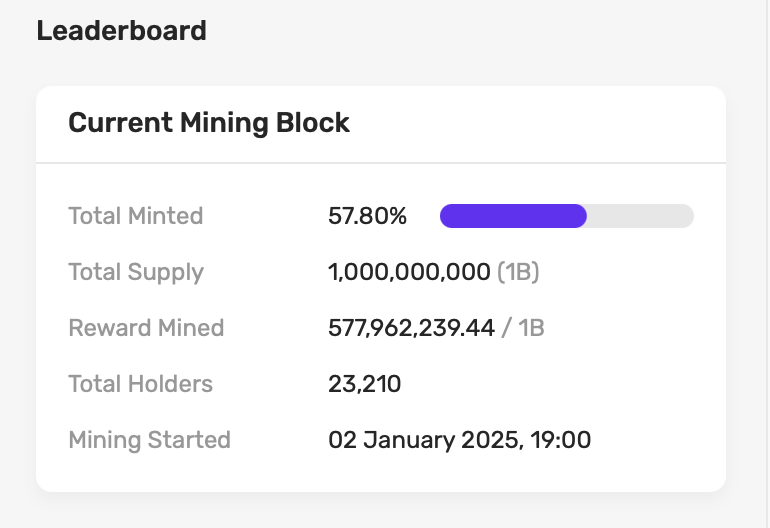Select the 577,962,239.44 reward amount
The width and height of the screenshot is (770, 528).
coord(411,328)
